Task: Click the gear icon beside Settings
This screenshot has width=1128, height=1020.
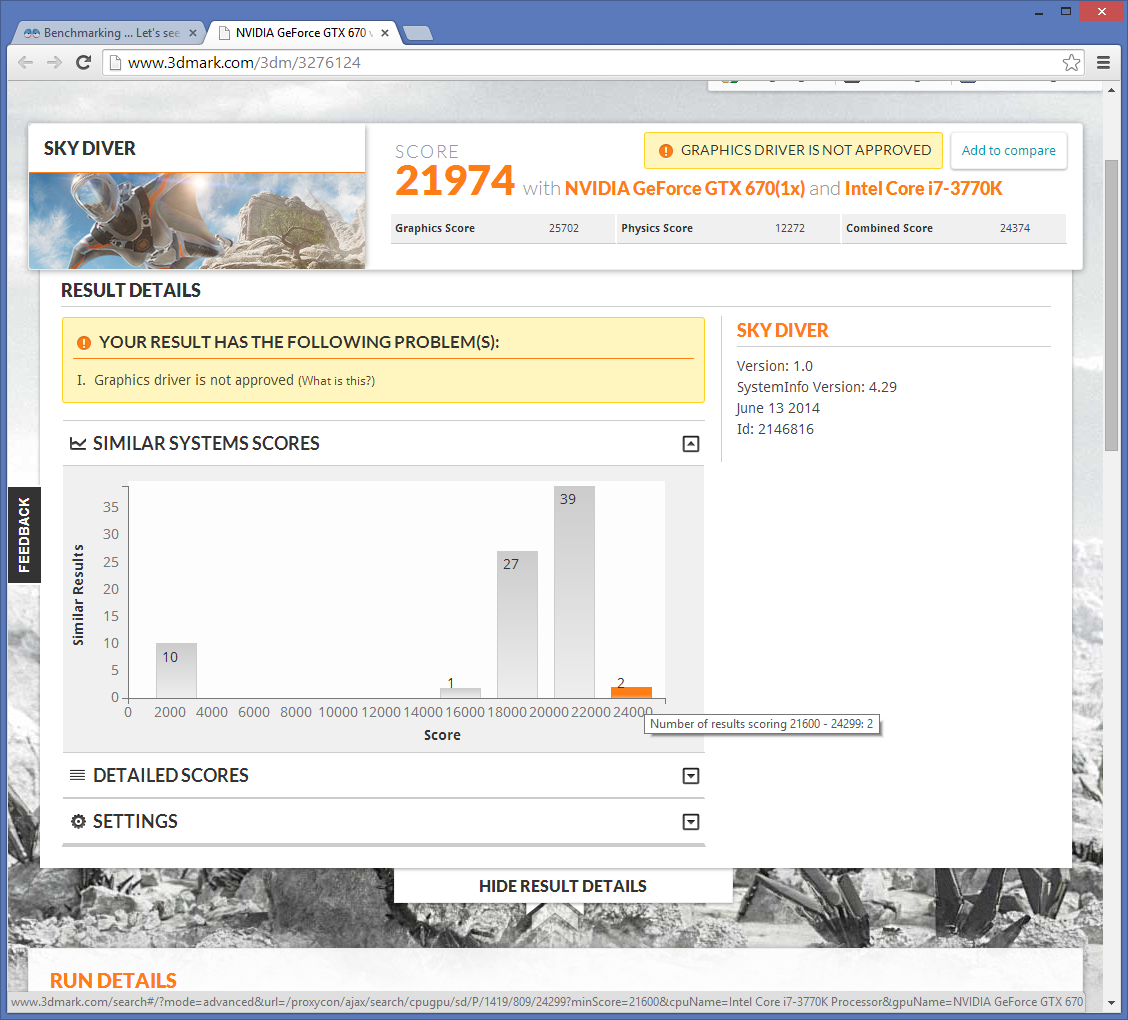Action: (78, 821)
